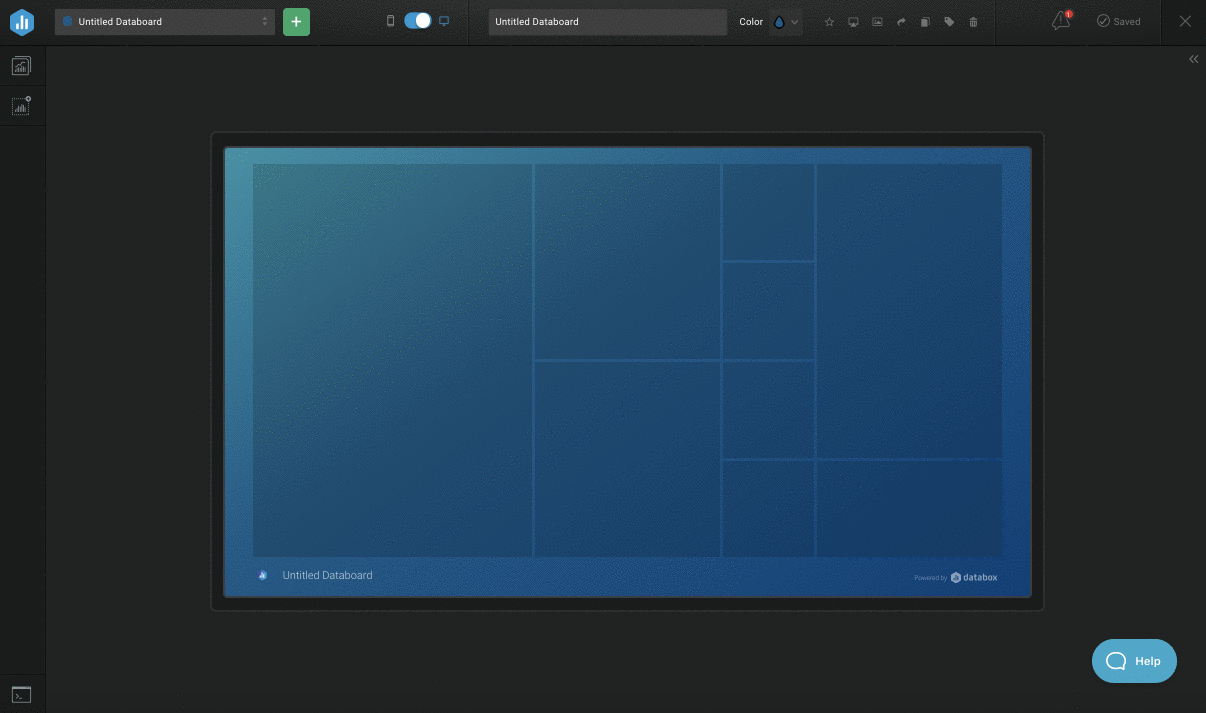Open the metric library sidebar icon

point(21,66)
